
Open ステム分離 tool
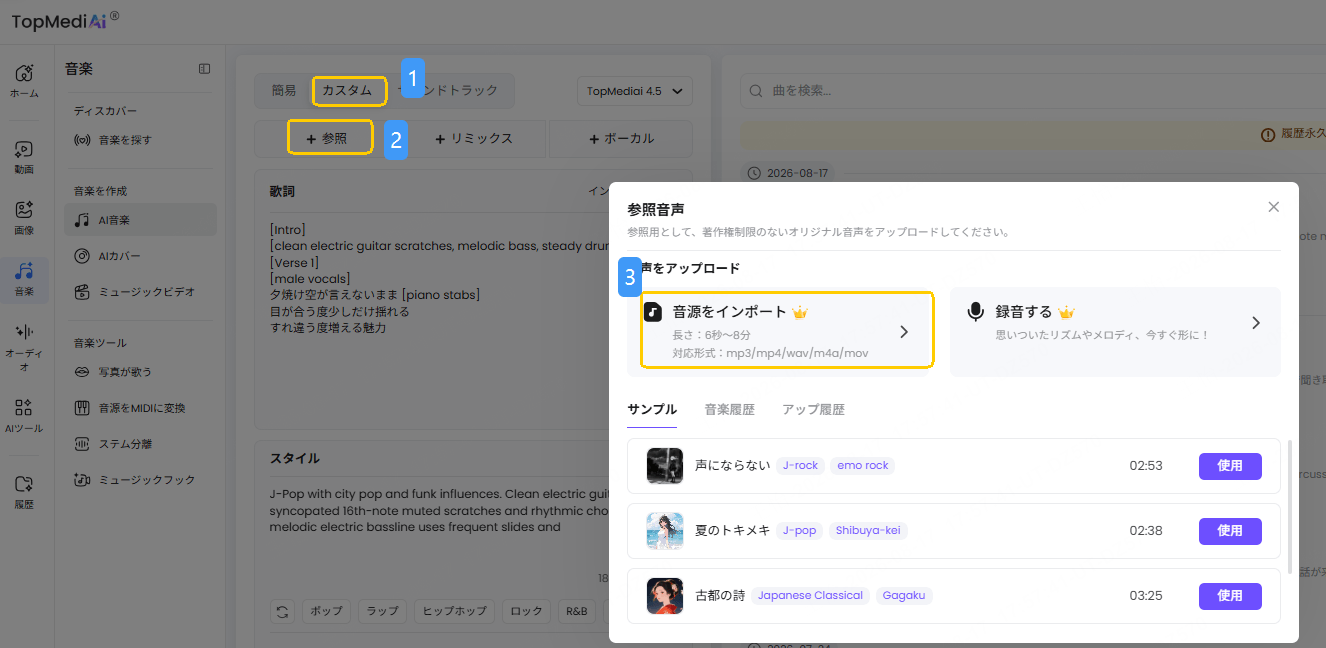click(140, 444)
